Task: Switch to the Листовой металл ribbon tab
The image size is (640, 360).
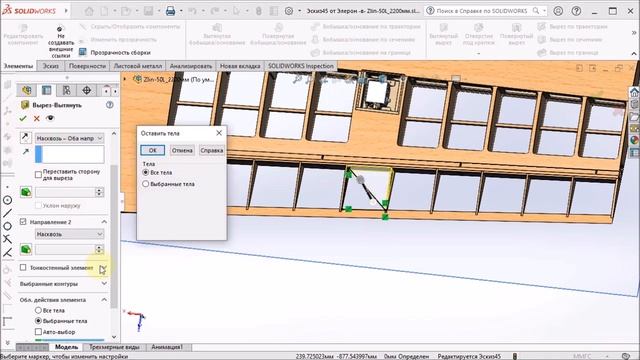Action: click(138, 66)
